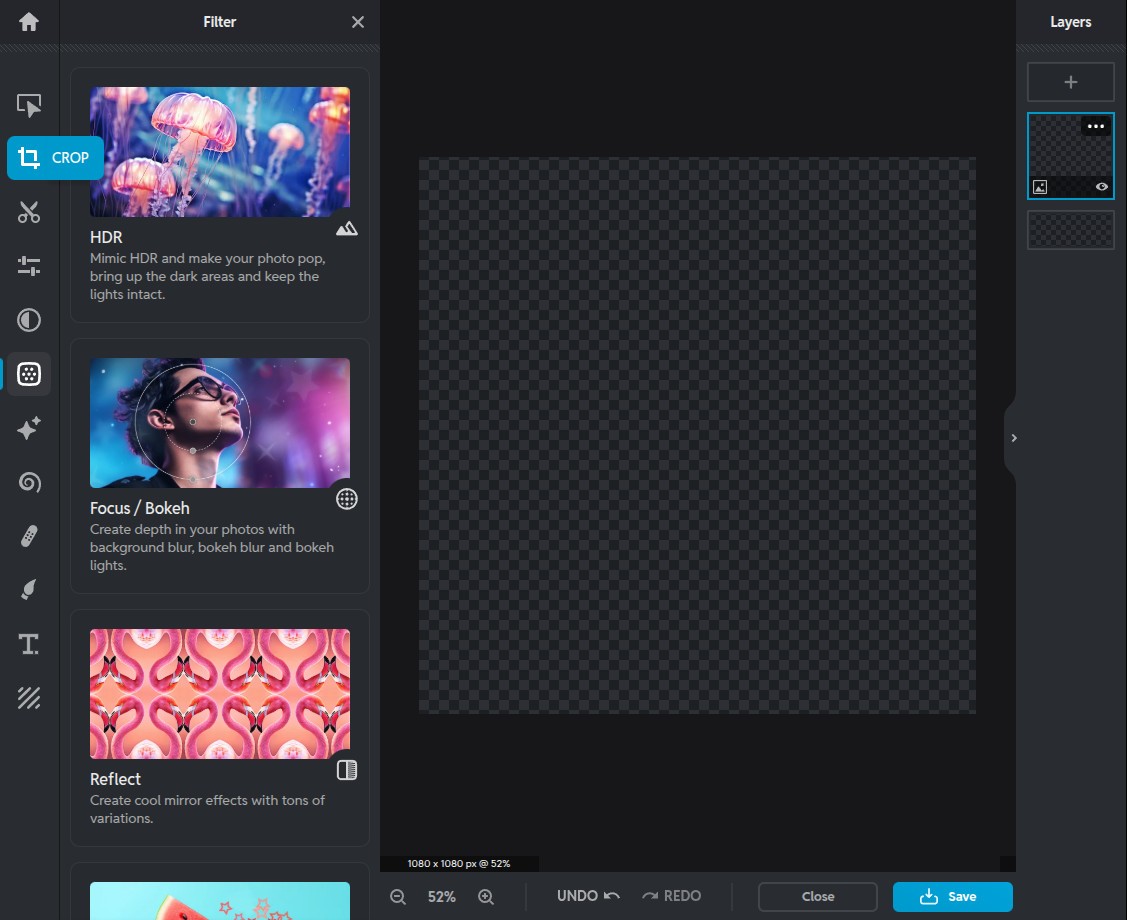
Task: Select the Liquify swirl tool
Action: pos(29,482)
